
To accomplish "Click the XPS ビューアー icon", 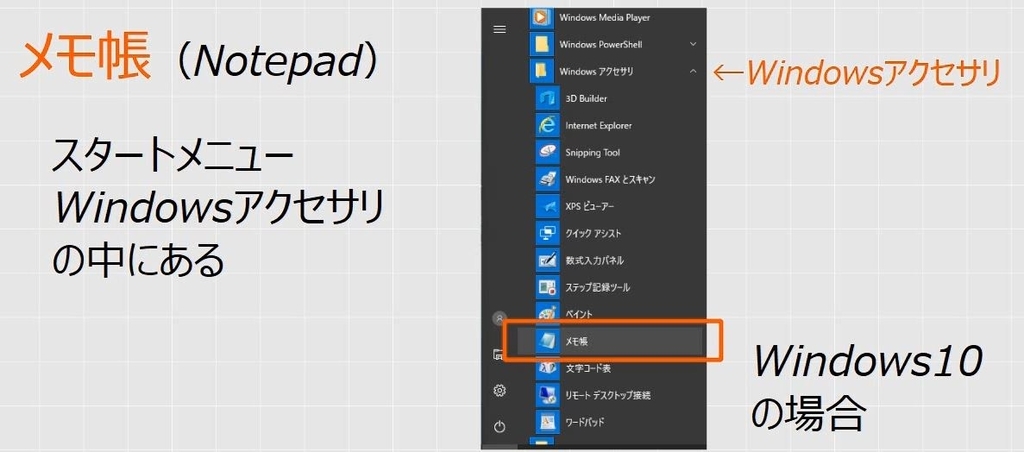I will point(546,206).
